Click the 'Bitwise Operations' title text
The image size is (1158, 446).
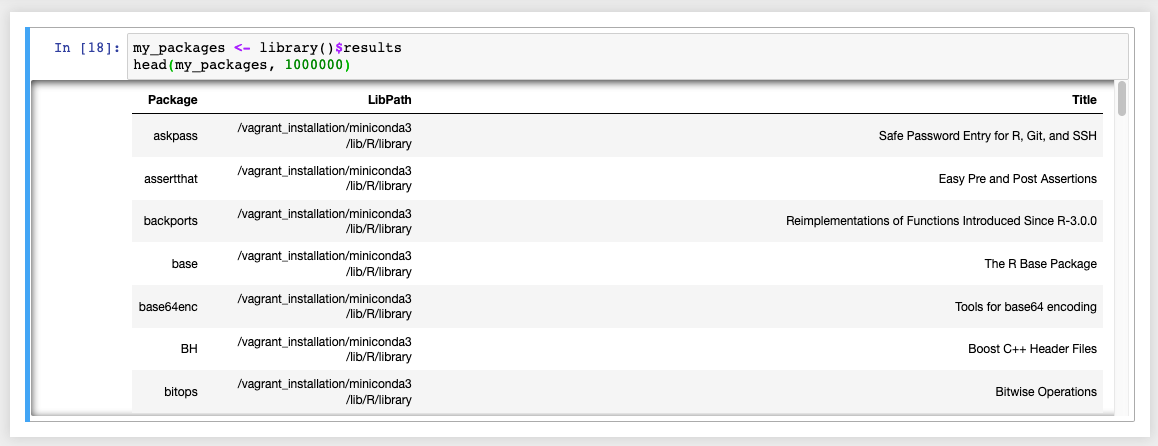click(x=1046, y=391)
